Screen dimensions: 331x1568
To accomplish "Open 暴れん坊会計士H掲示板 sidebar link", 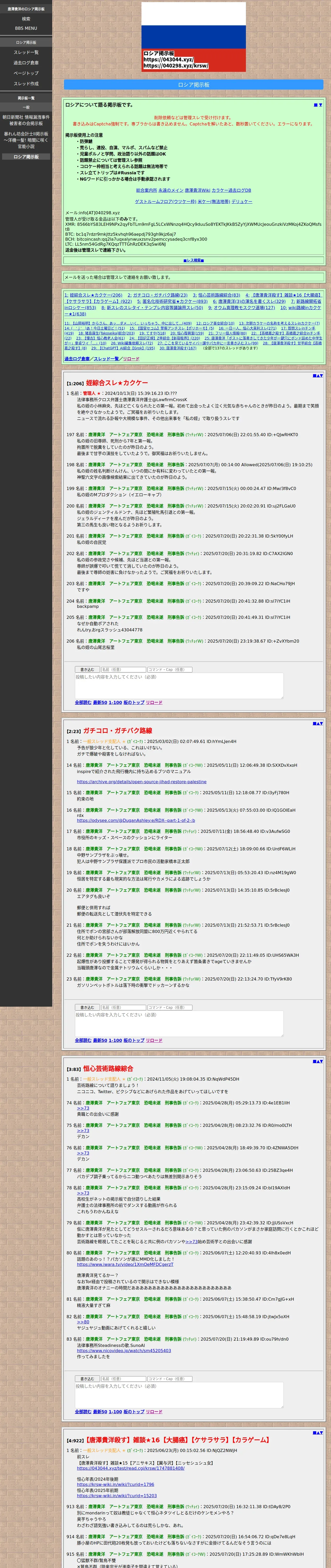I will click(x=26, y=140).
